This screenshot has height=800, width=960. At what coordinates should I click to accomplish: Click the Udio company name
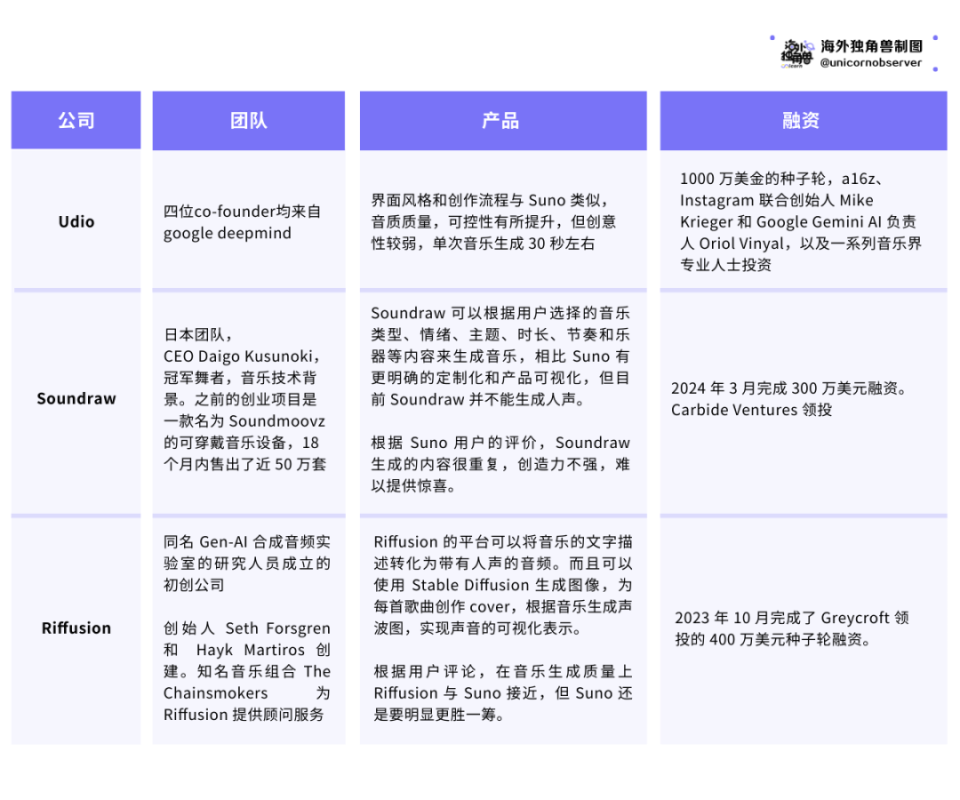pos(75,222)
